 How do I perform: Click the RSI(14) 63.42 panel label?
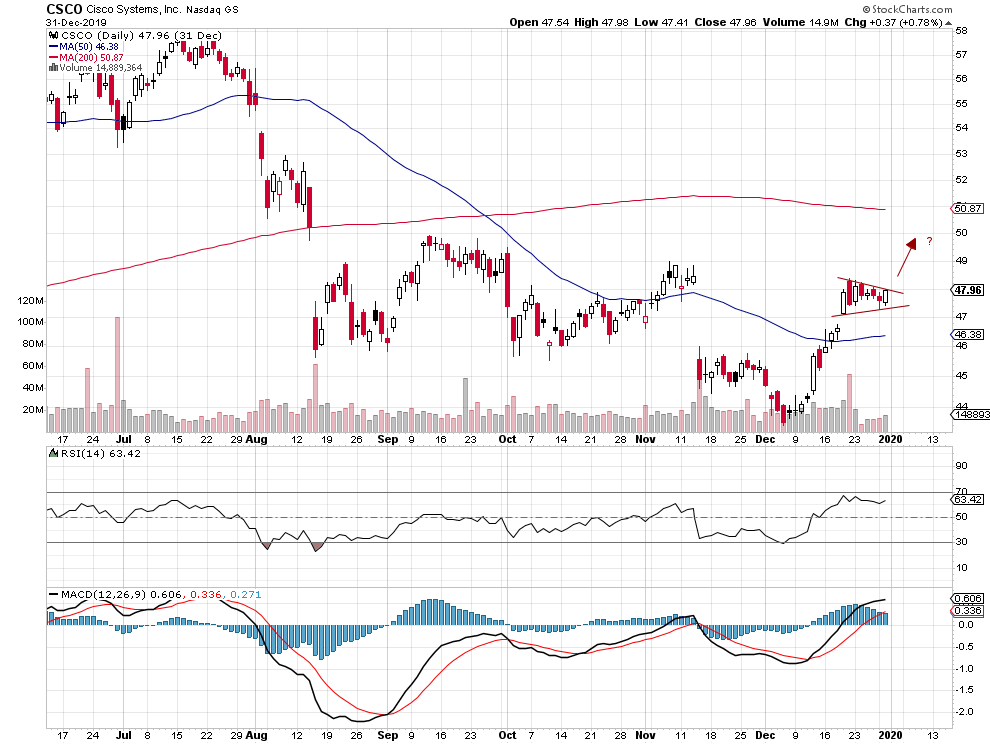click(x=101, y=453)
